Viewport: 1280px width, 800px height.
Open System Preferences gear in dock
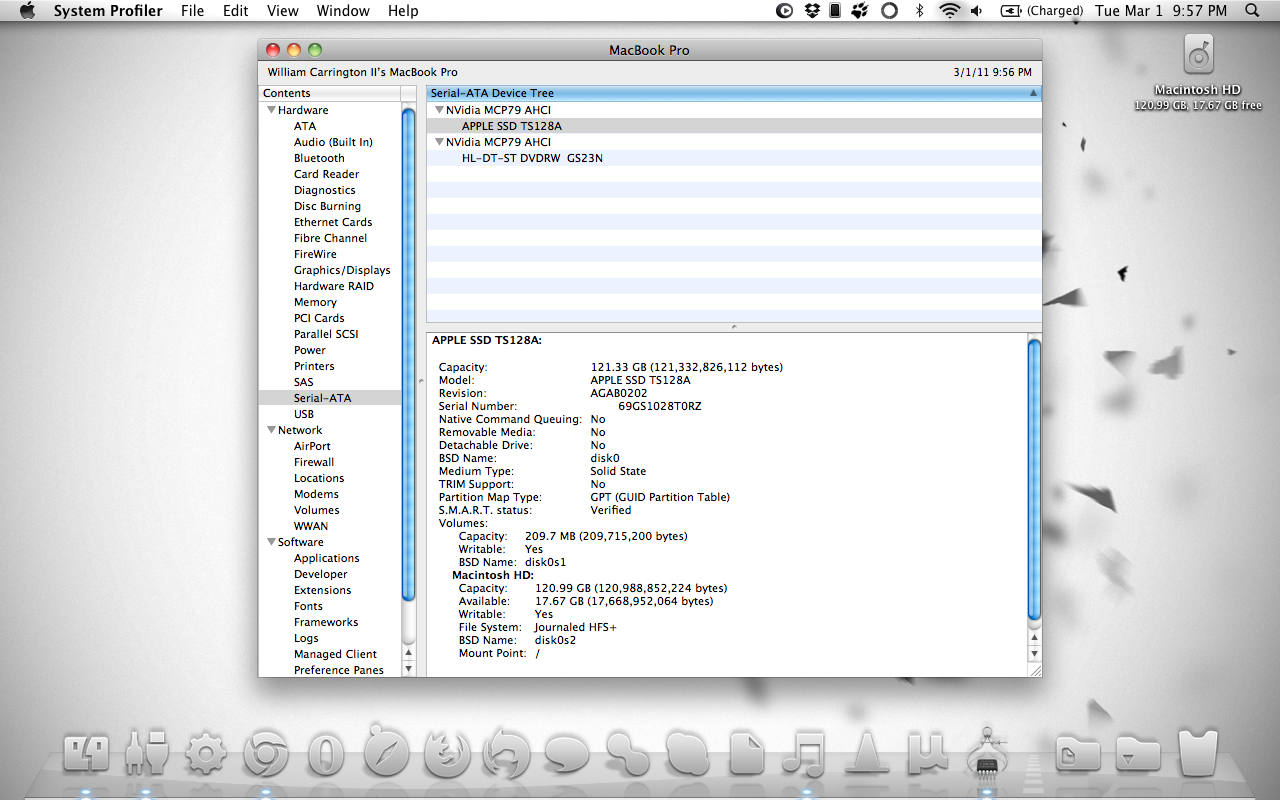coord(206,752)
